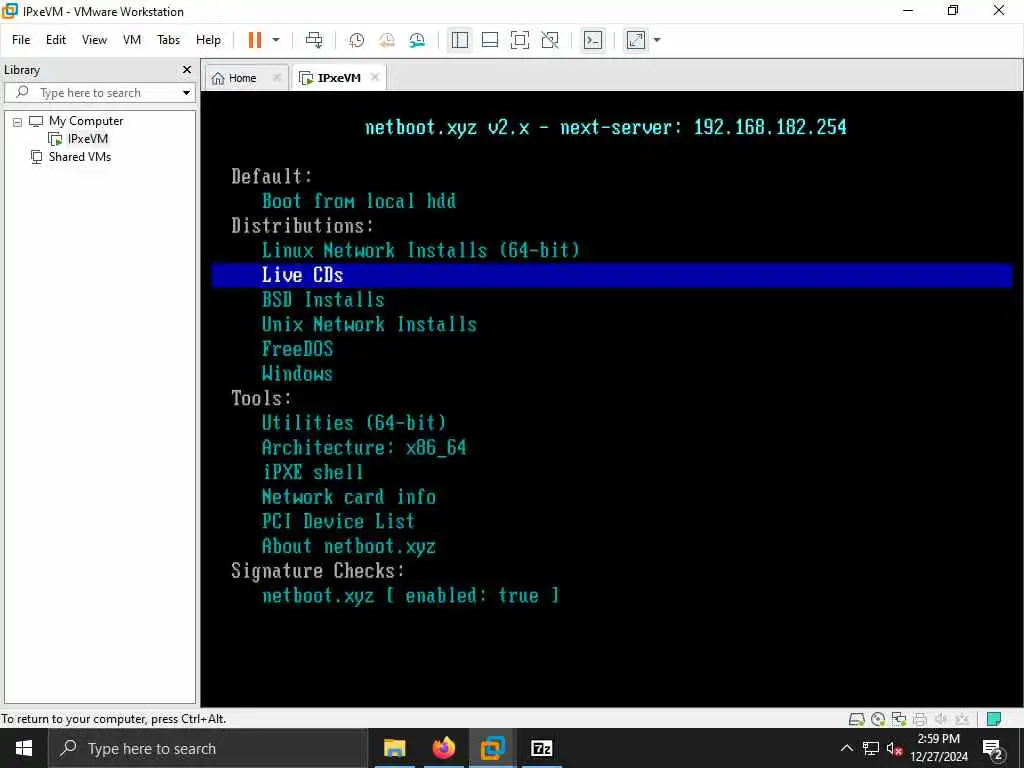1024x768 pixels.
Task: Open the Help menu
Action: (x=208, y=40)
